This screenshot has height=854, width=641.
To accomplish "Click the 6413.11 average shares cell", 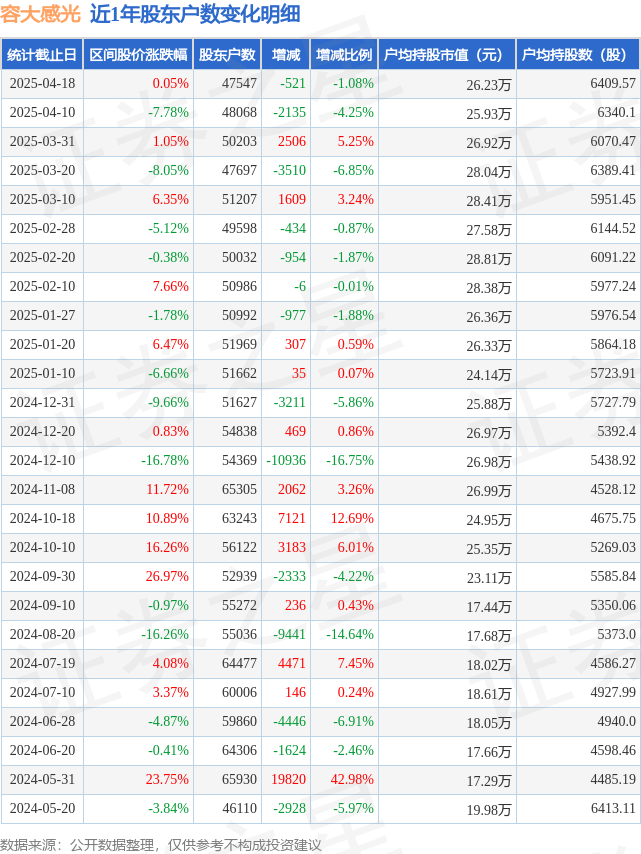I will point(613,808).
